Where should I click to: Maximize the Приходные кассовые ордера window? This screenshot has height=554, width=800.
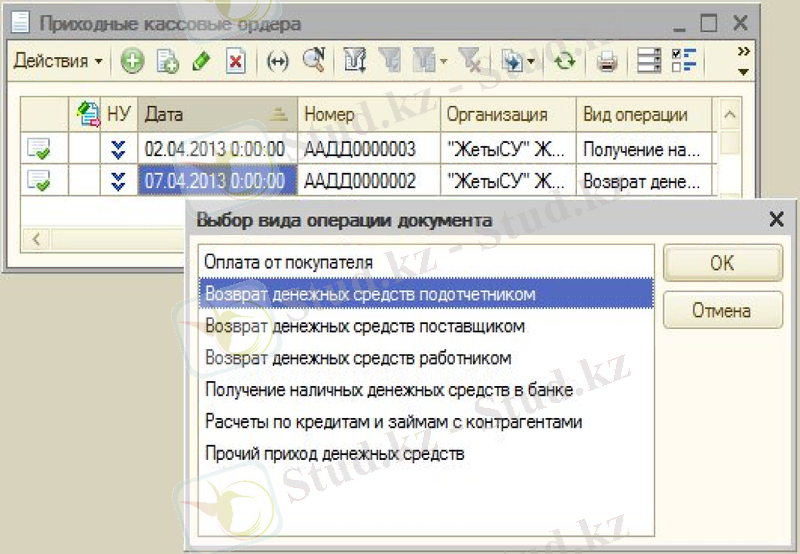pyautogui.click(x=709, y=23)
